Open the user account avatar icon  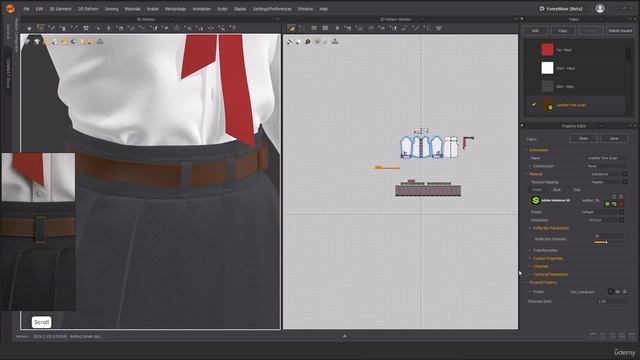[600, 9]
